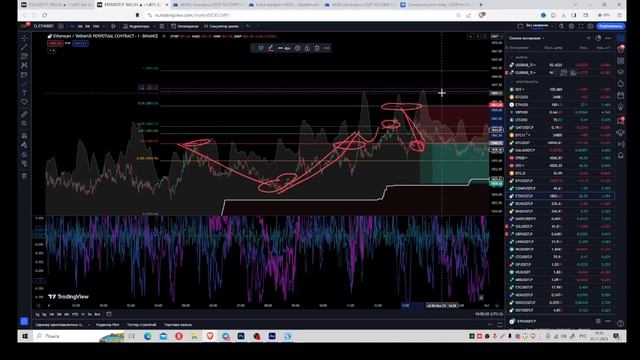The height and width of the screenshot is (360, 640).
Task: Lock the drawing via floating toolbar
Action: (307, 48)
